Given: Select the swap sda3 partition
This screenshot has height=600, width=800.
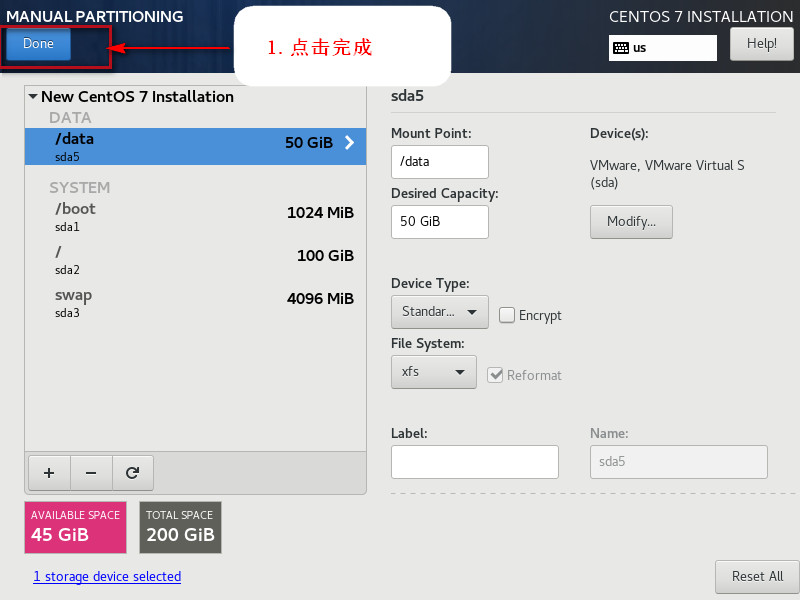Looking at the screenshot, I should (195, 303).
